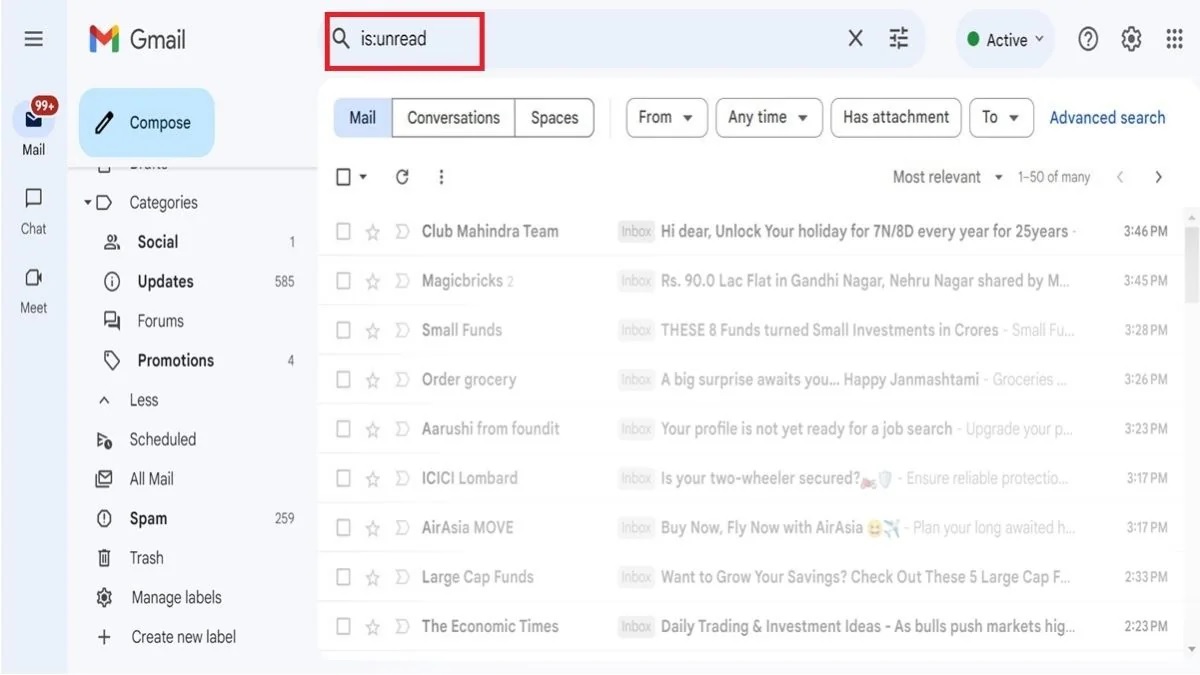The height and width of the screenshot is (675, 1200).
Task: Go to the newer page arrow
Action: tap(1120, 177)
